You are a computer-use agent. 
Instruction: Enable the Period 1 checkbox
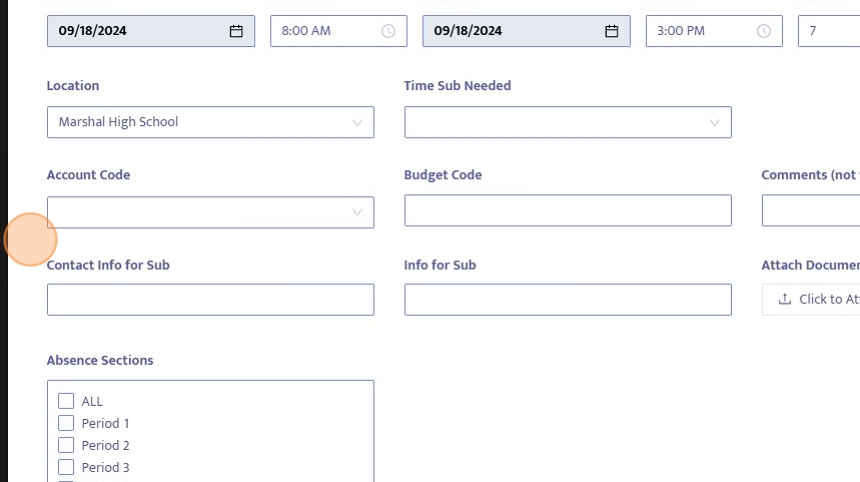click(x=66, y=423)
